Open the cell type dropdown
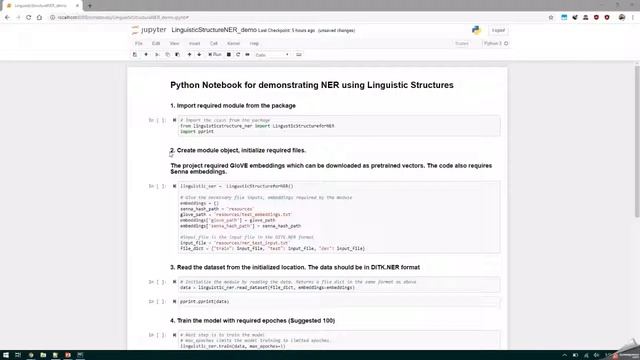640x360 pixels. tap(272, 55)
